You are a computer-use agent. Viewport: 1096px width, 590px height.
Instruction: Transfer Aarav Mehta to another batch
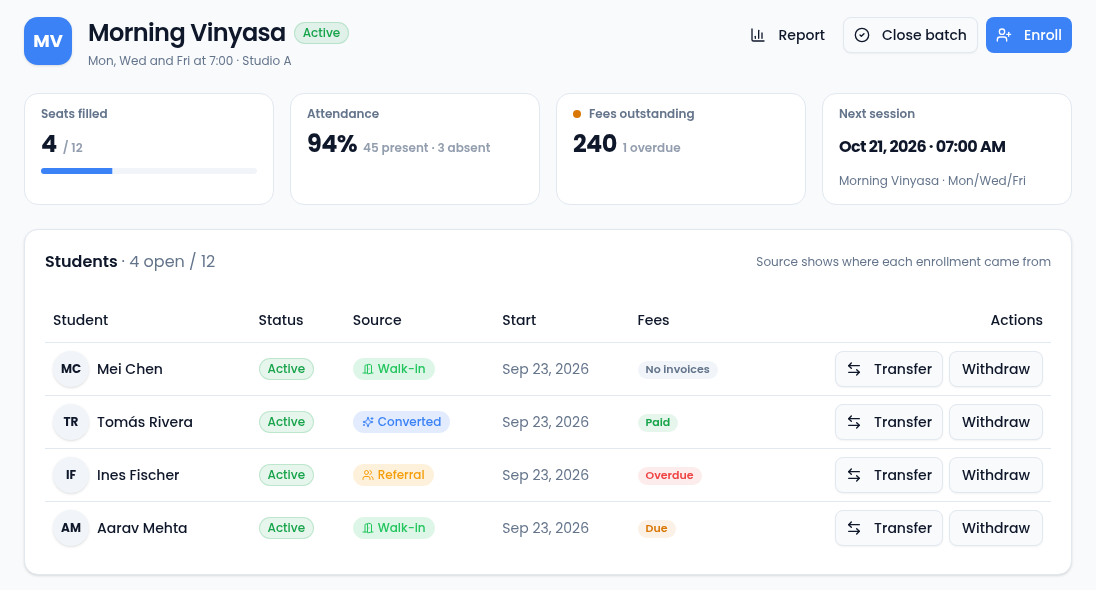click(x=888, y=528)
